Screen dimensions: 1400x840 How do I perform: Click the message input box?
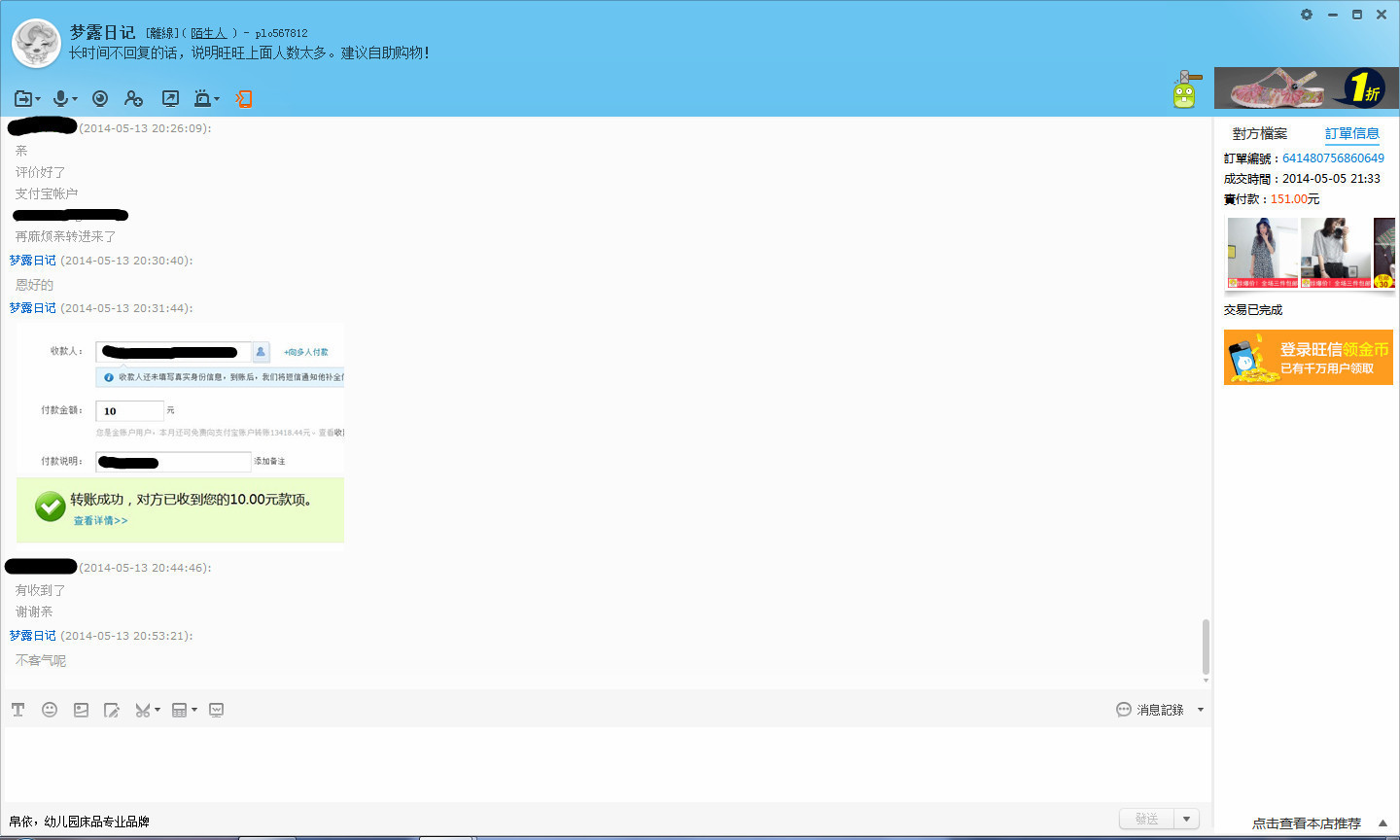[x=607, y=764]
